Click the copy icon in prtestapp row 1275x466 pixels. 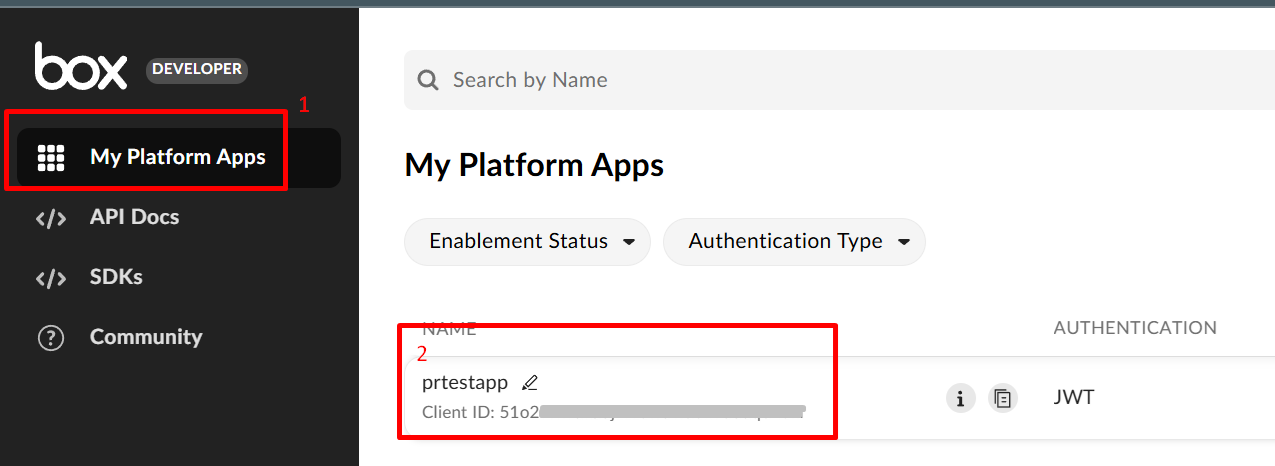tap(1002, 399)
